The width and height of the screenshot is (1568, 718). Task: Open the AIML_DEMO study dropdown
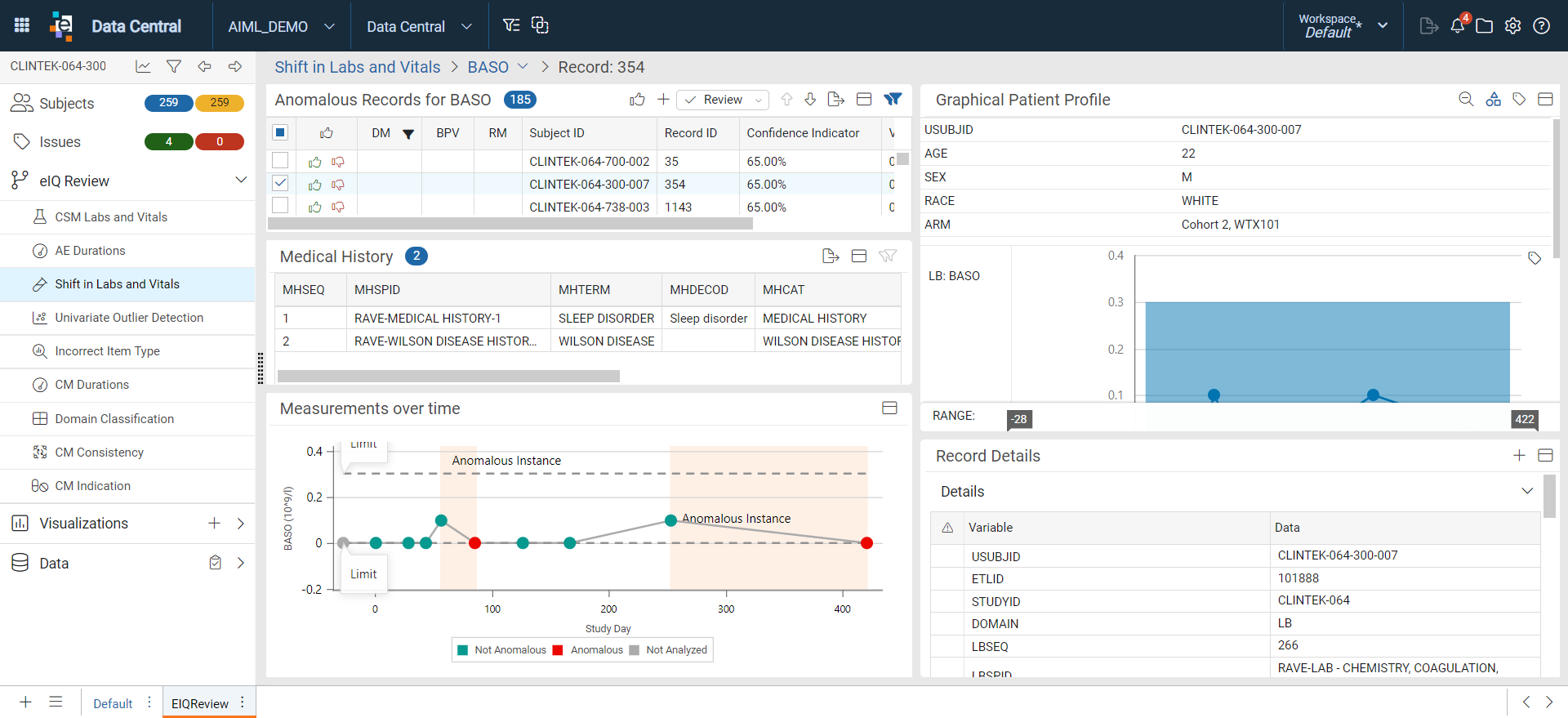282,26
